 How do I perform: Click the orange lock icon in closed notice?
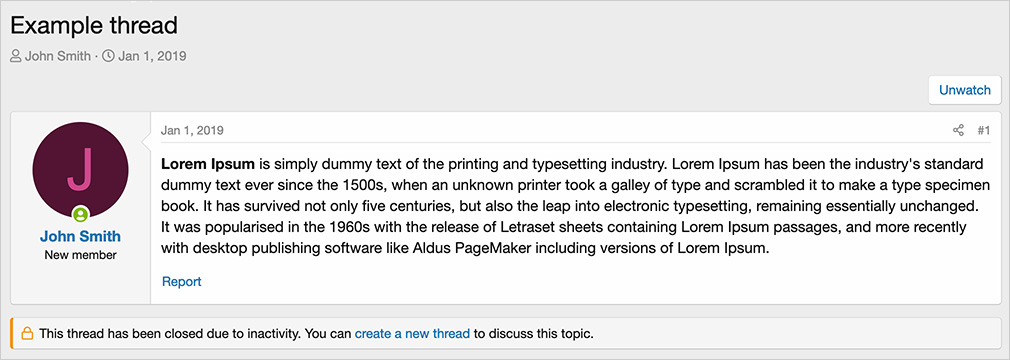27,334
